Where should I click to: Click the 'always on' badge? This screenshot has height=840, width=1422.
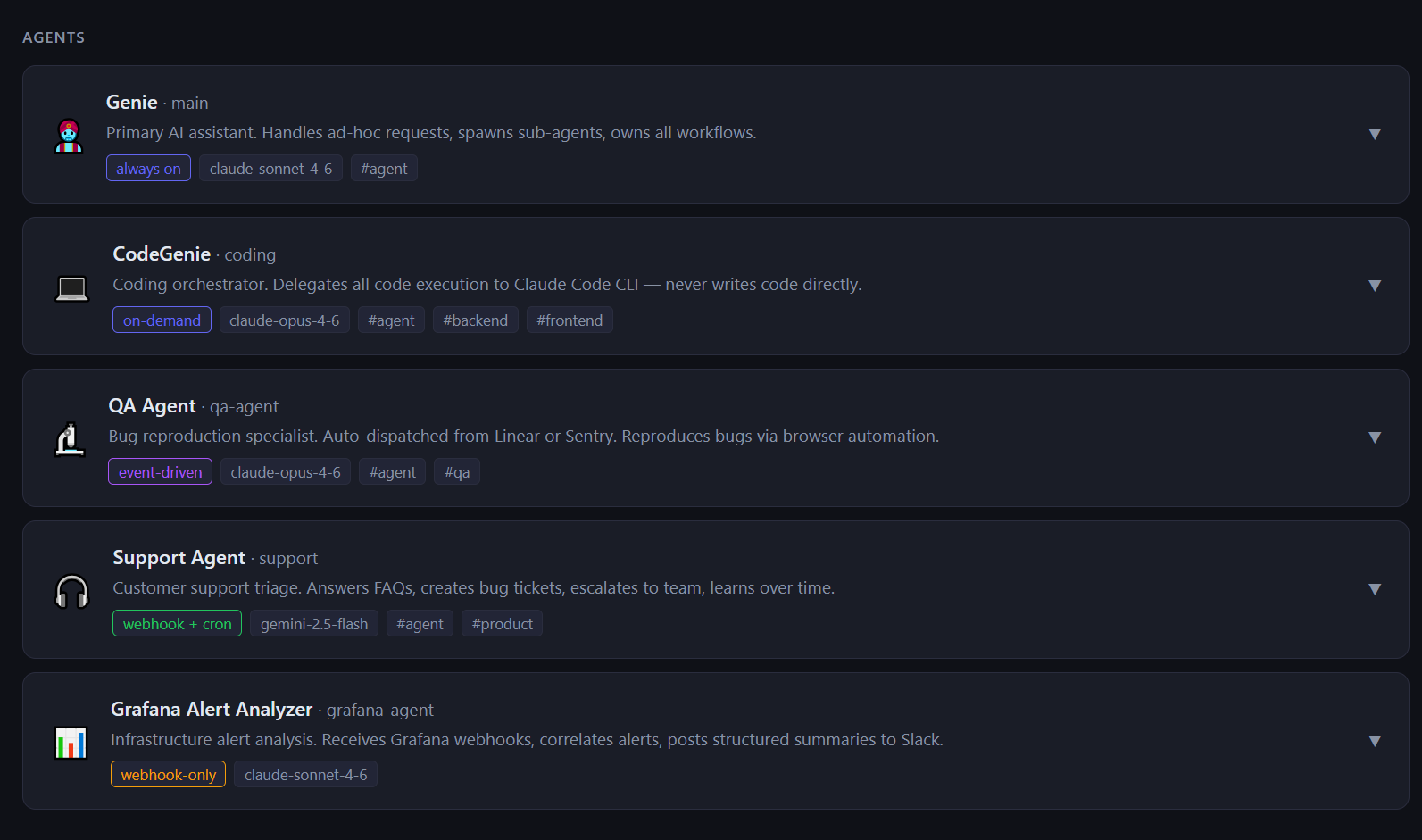(148, 169)
